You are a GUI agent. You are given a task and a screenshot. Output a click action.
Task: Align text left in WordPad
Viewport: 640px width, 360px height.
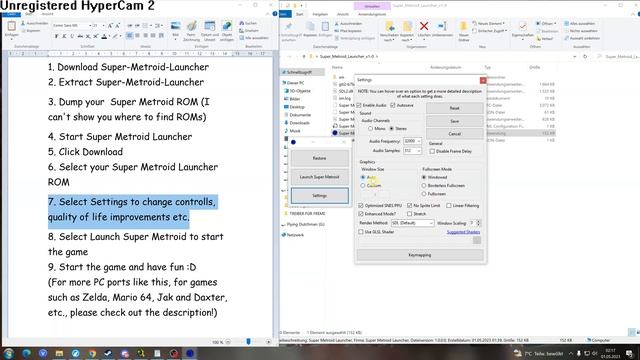[x=129, y=36]
